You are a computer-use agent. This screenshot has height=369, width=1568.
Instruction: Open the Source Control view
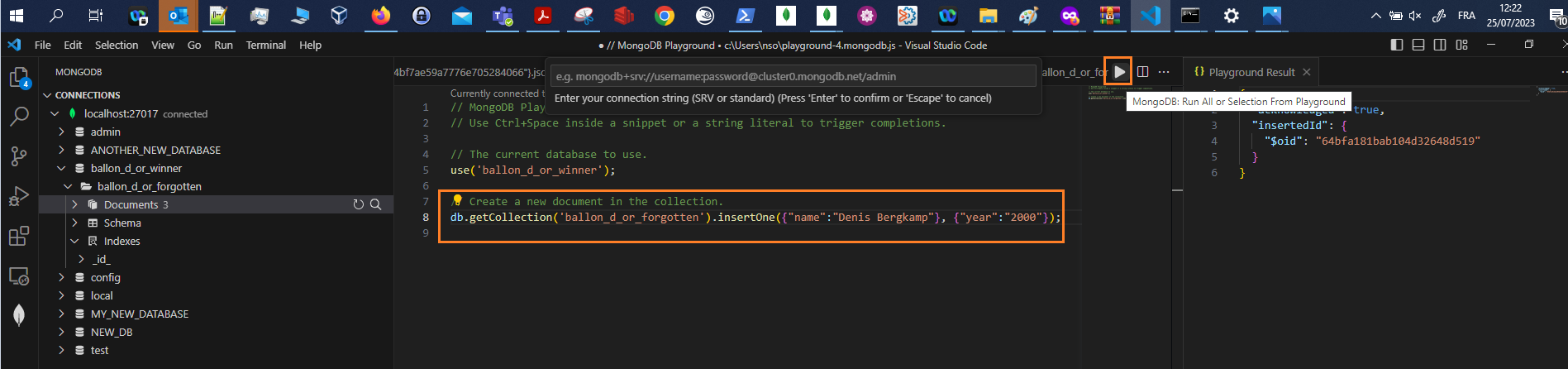tap(19, 156)
